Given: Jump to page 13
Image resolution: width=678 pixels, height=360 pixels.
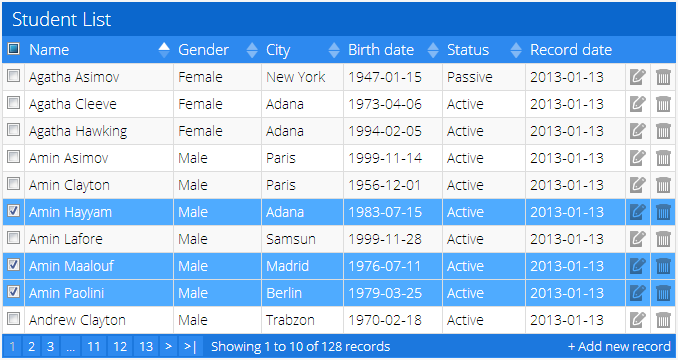Looking at the screenshot, I should 146,347.
